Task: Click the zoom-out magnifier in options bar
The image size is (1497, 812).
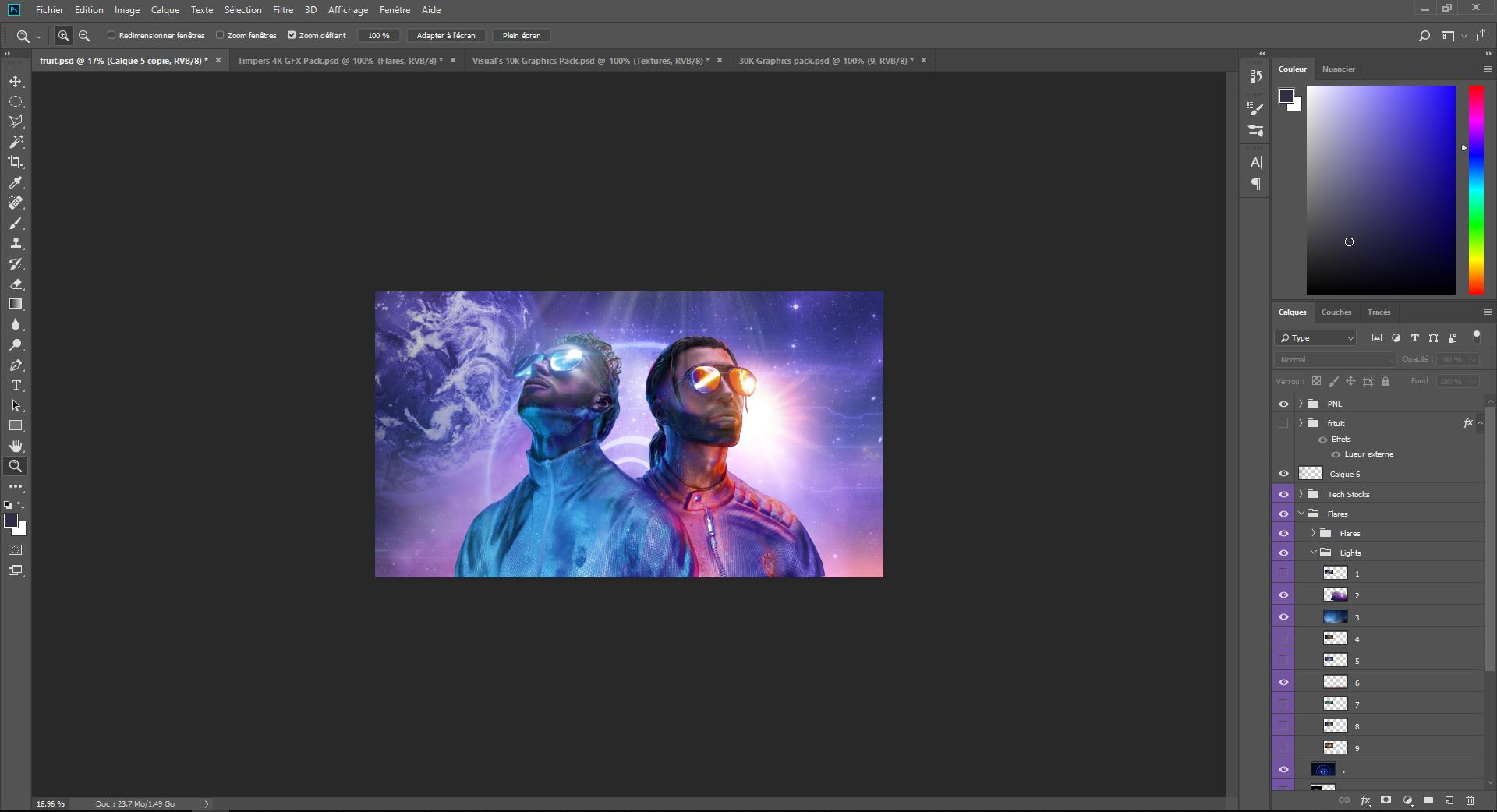Action: coord(84,36)
